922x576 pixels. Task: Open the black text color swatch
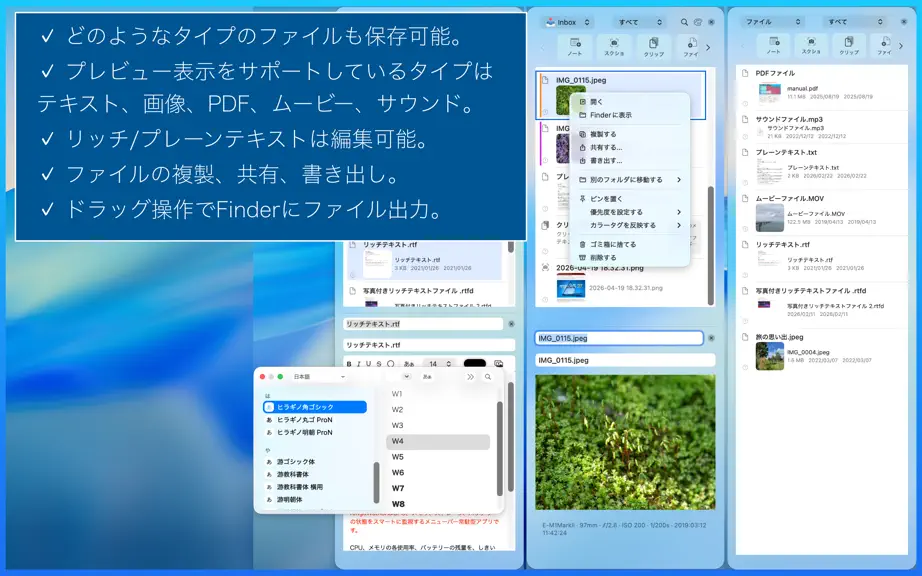475,364
